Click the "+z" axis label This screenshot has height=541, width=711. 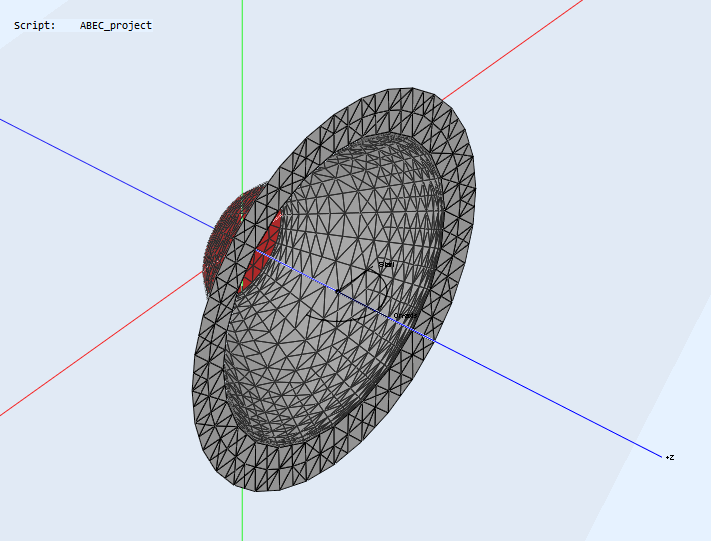point(670,457)
